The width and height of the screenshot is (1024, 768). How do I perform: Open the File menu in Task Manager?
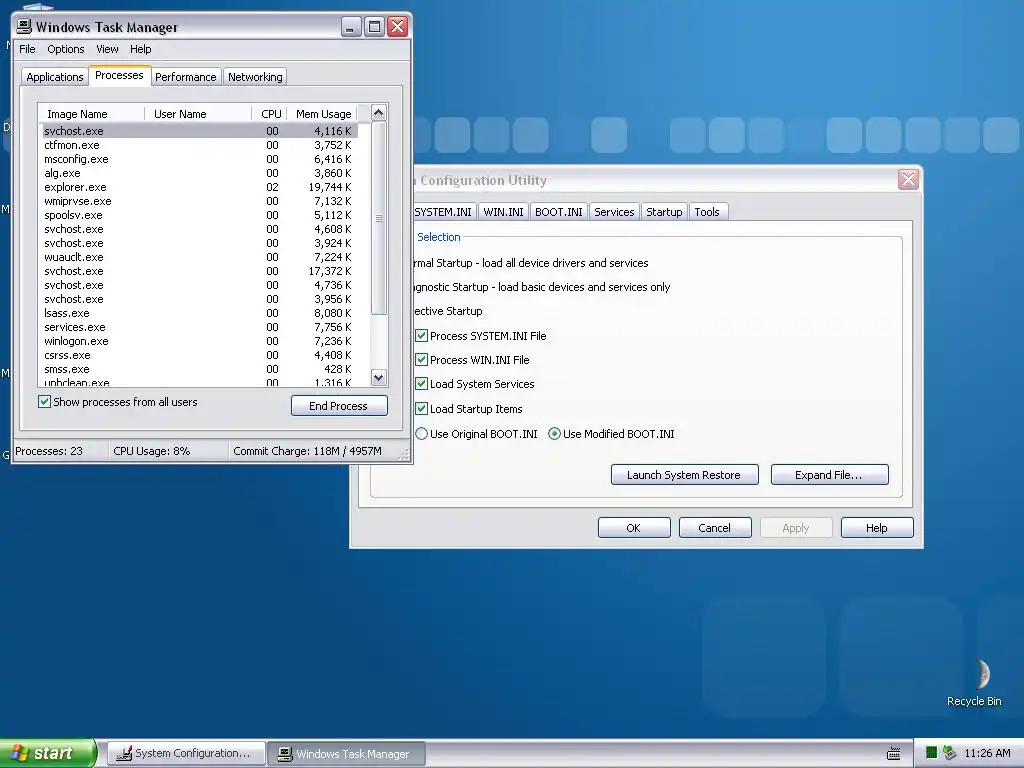27,49
